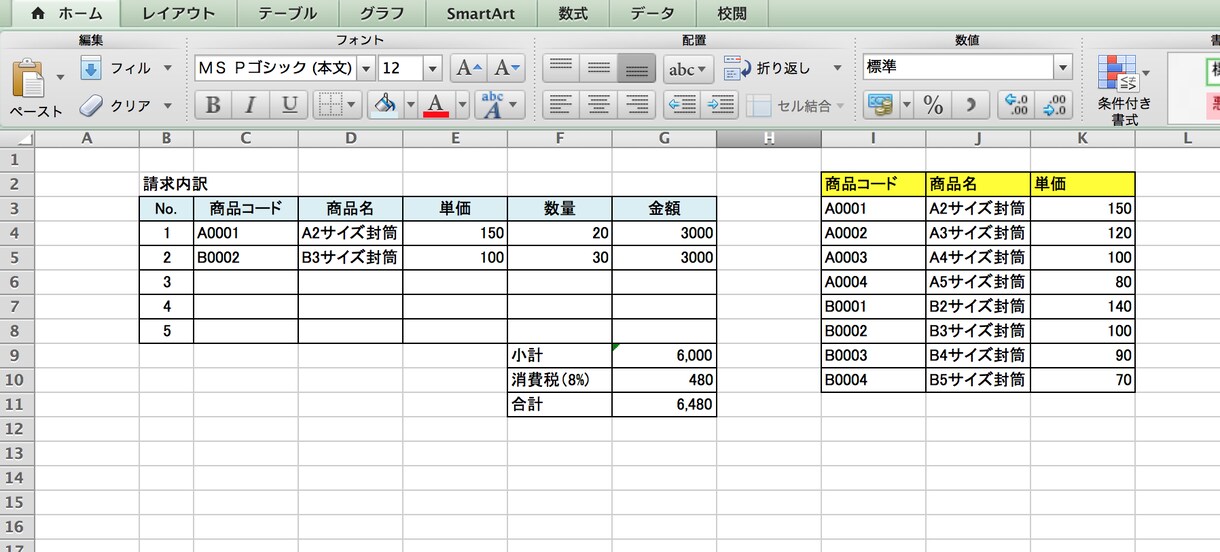
Task: Click the select-all corner of the sheet
Action: point(17,138)
